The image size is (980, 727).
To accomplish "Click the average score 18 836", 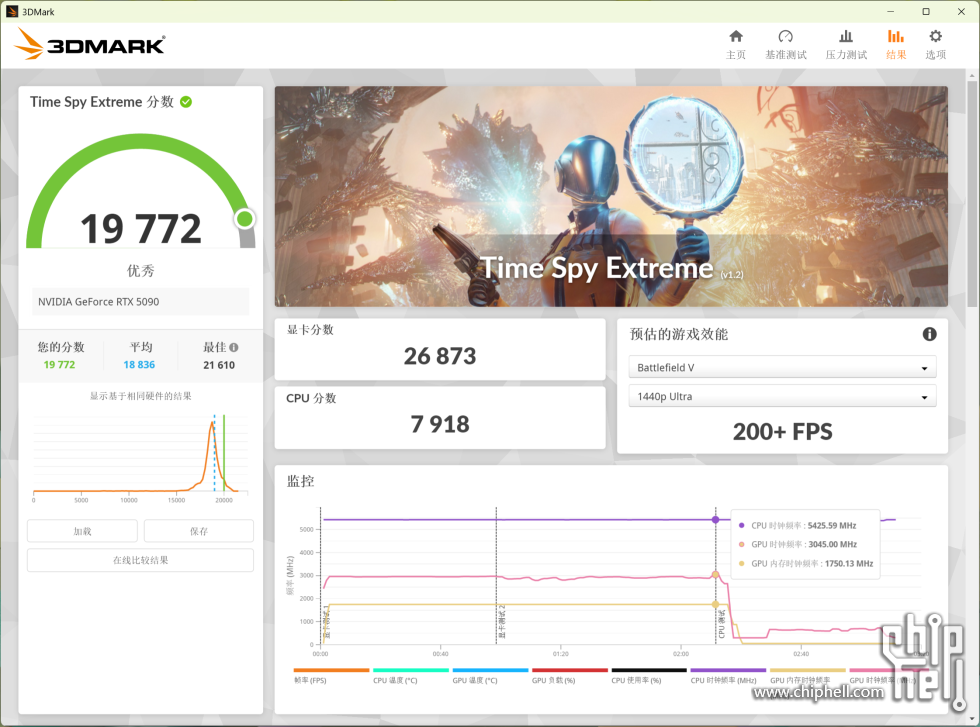I will pyautogui.click(x=139, y=364).
